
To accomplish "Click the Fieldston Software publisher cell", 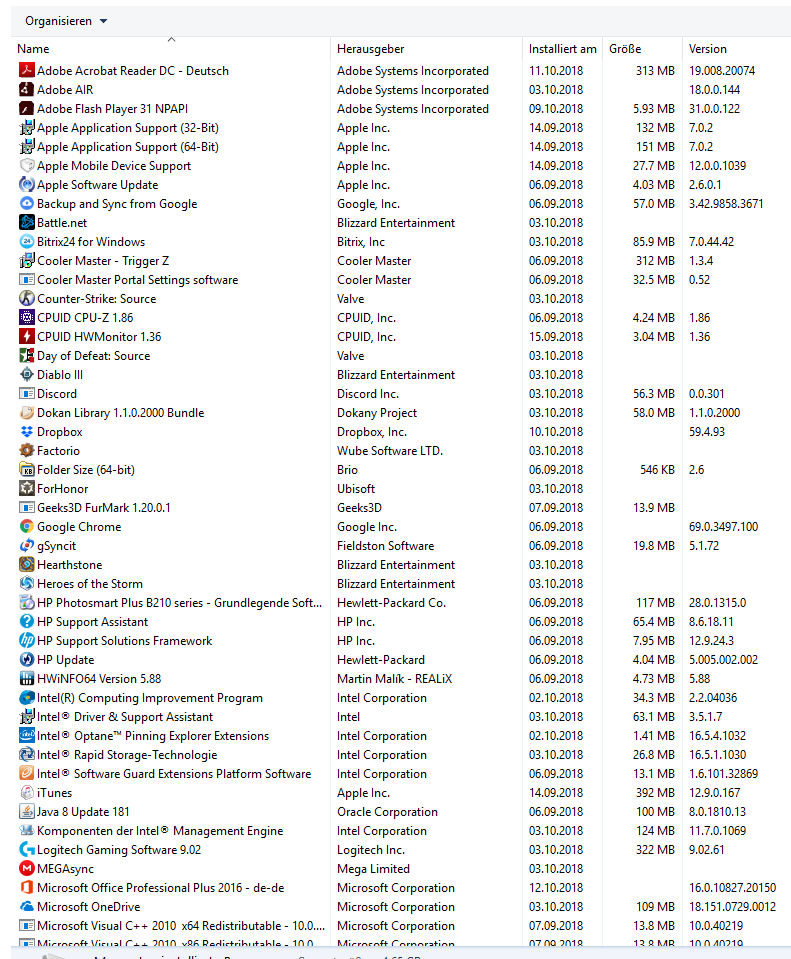I will (385, 545).
